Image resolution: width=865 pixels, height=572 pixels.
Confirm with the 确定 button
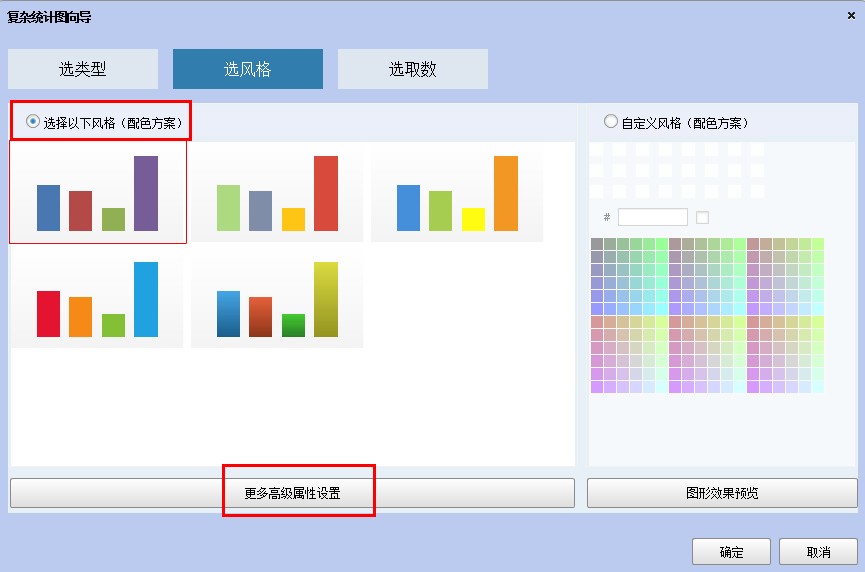[731, 552]
